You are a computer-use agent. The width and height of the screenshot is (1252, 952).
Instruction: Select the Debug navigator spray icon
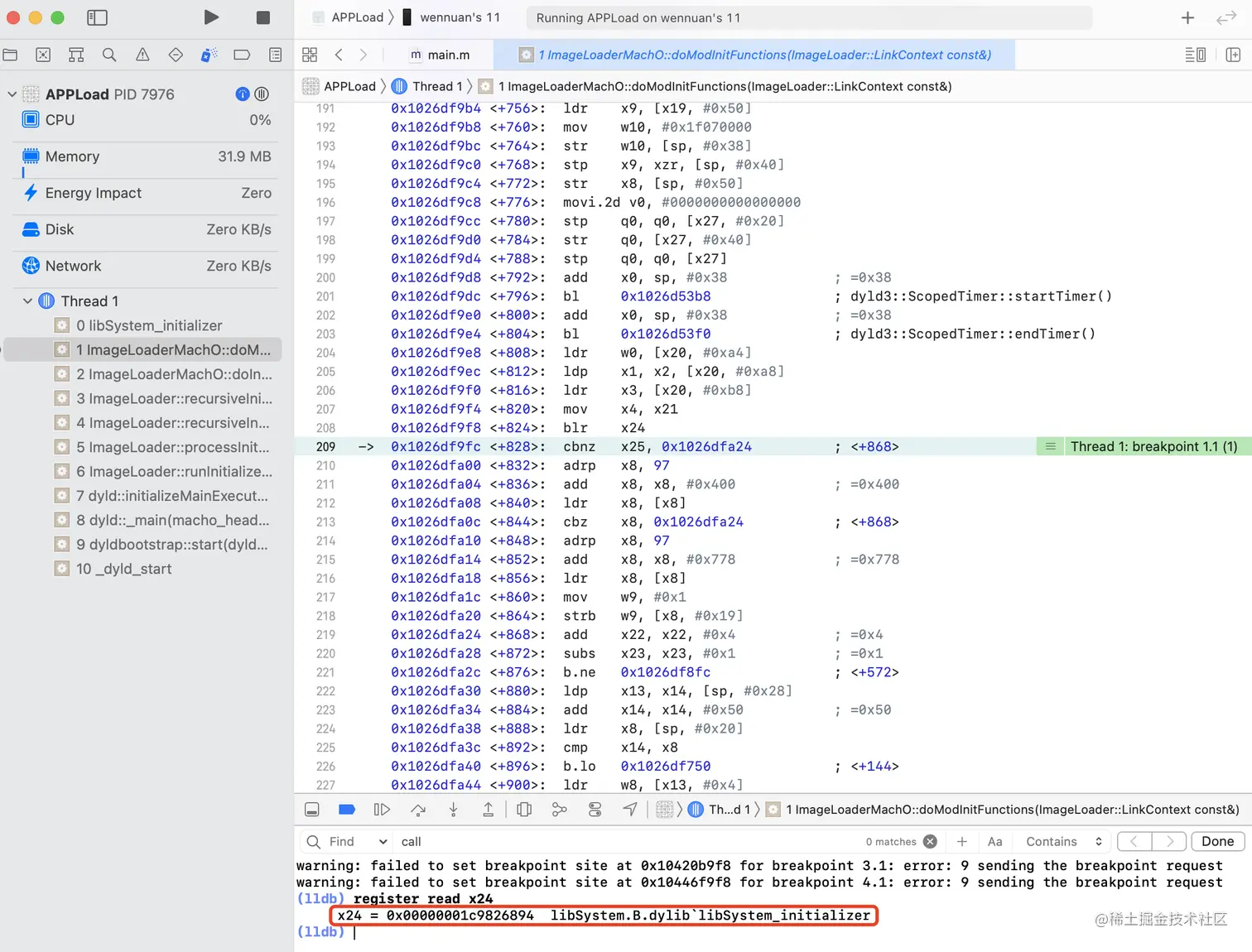pyautogui.click(x=209, y=55)
